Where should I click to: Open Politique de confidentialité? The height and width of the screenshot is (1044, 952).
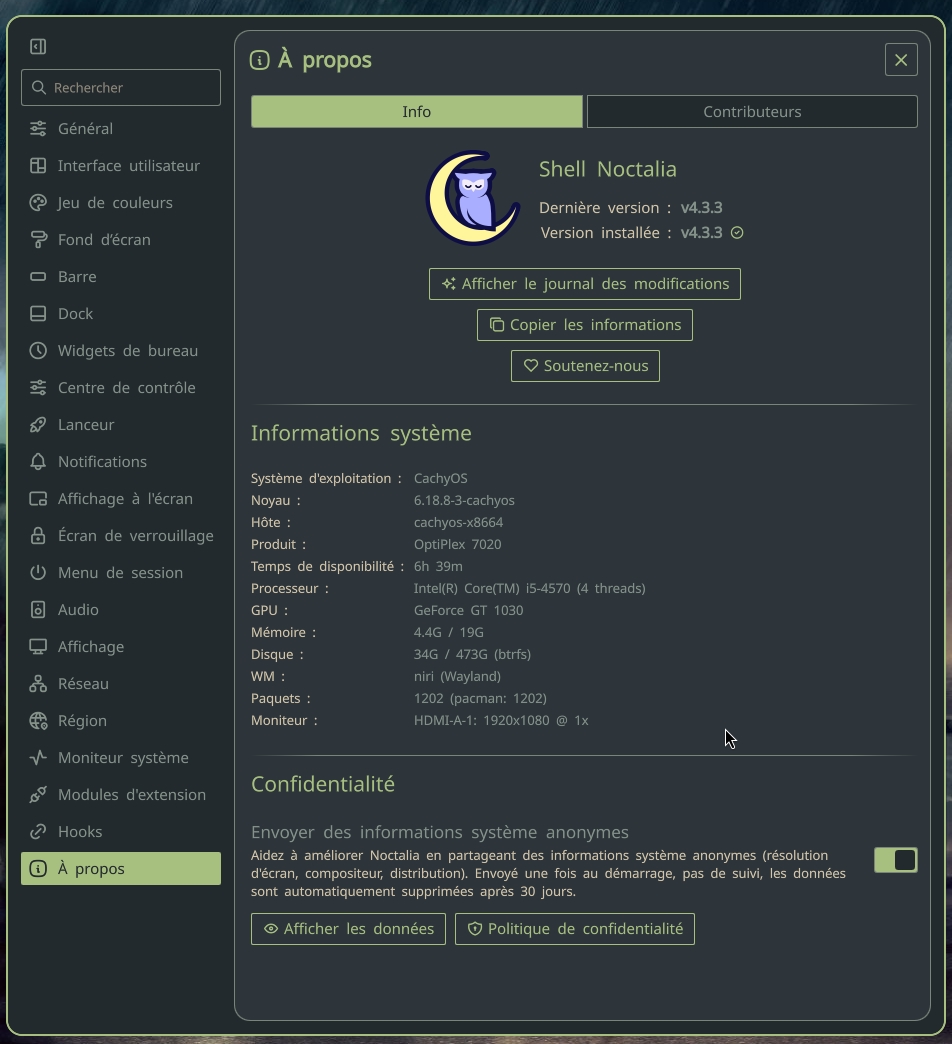click(575, 929)
